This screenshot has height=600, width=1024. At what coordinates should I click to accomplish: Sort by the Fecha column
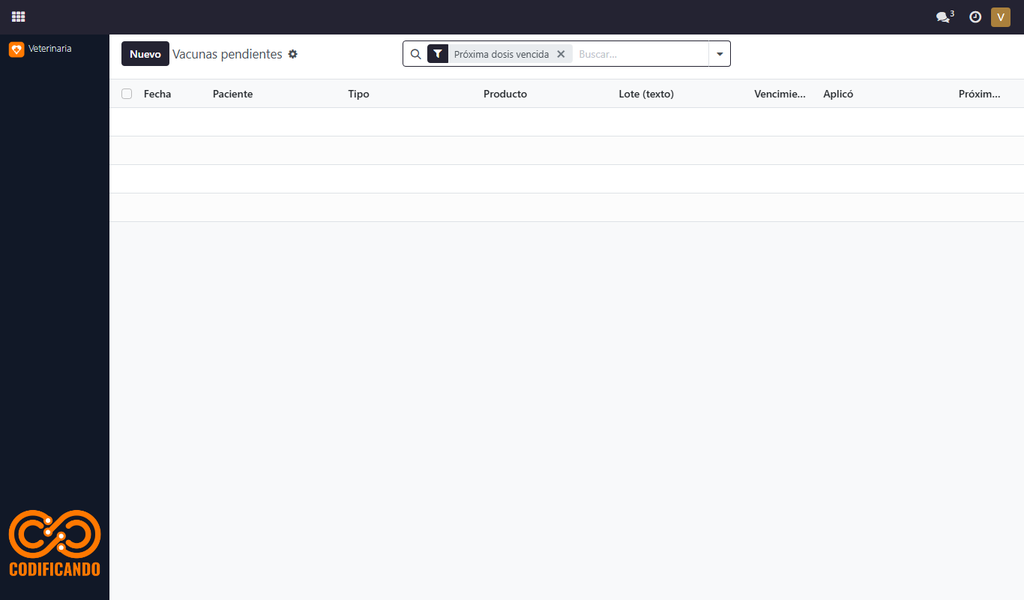coord(157,94)
